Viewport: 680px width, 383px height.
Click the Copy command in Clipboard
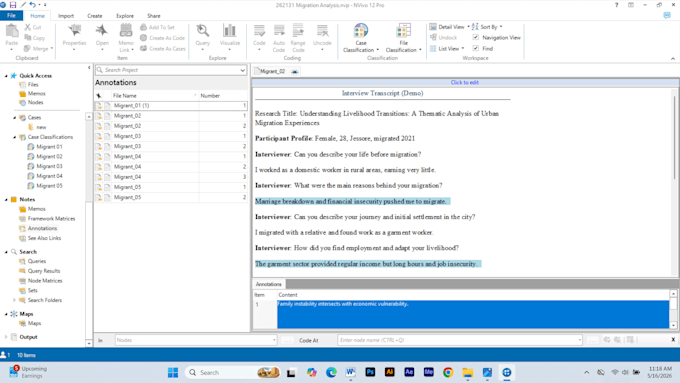(x=35, y=38)
